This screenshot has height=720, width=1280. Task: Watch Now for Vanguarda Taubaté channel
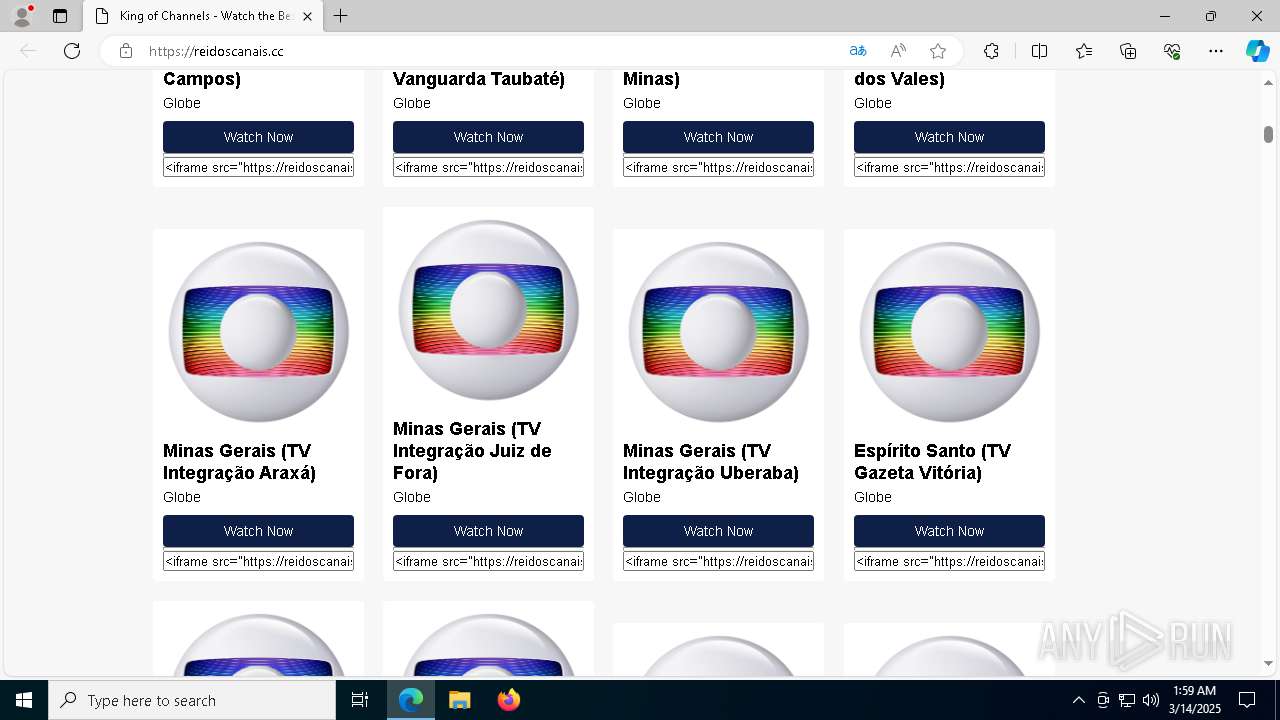pos(488,137)
